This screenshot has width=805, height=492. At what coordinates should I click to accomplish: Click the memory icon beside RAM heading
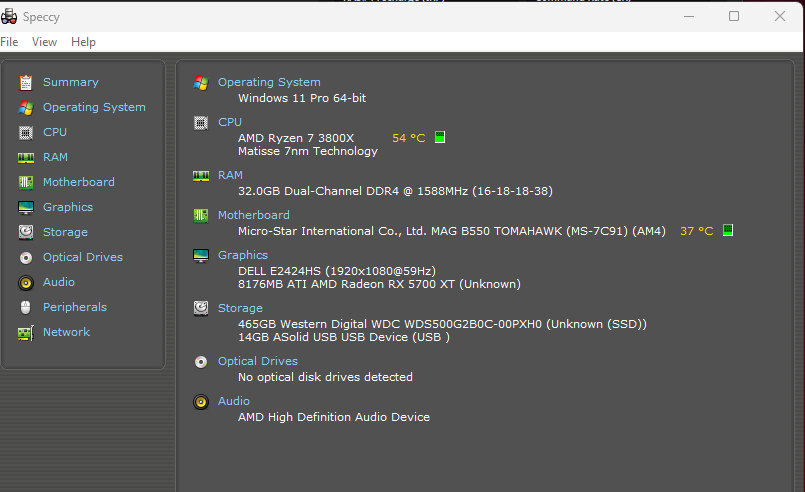click(x=201, y=176)
